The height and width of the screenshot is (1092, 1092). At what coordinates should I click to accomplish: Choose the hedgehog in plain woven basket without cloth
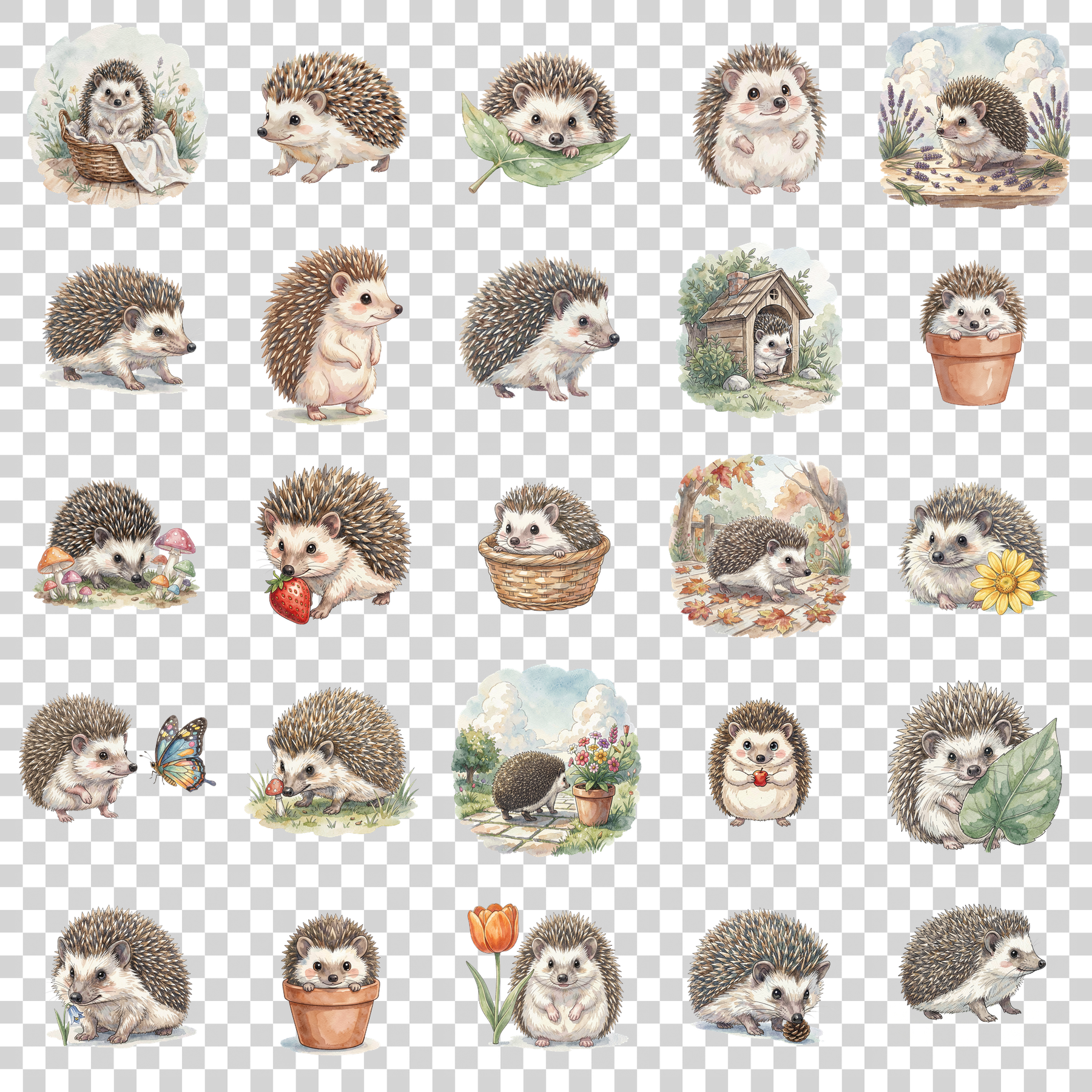coord(544,546)
